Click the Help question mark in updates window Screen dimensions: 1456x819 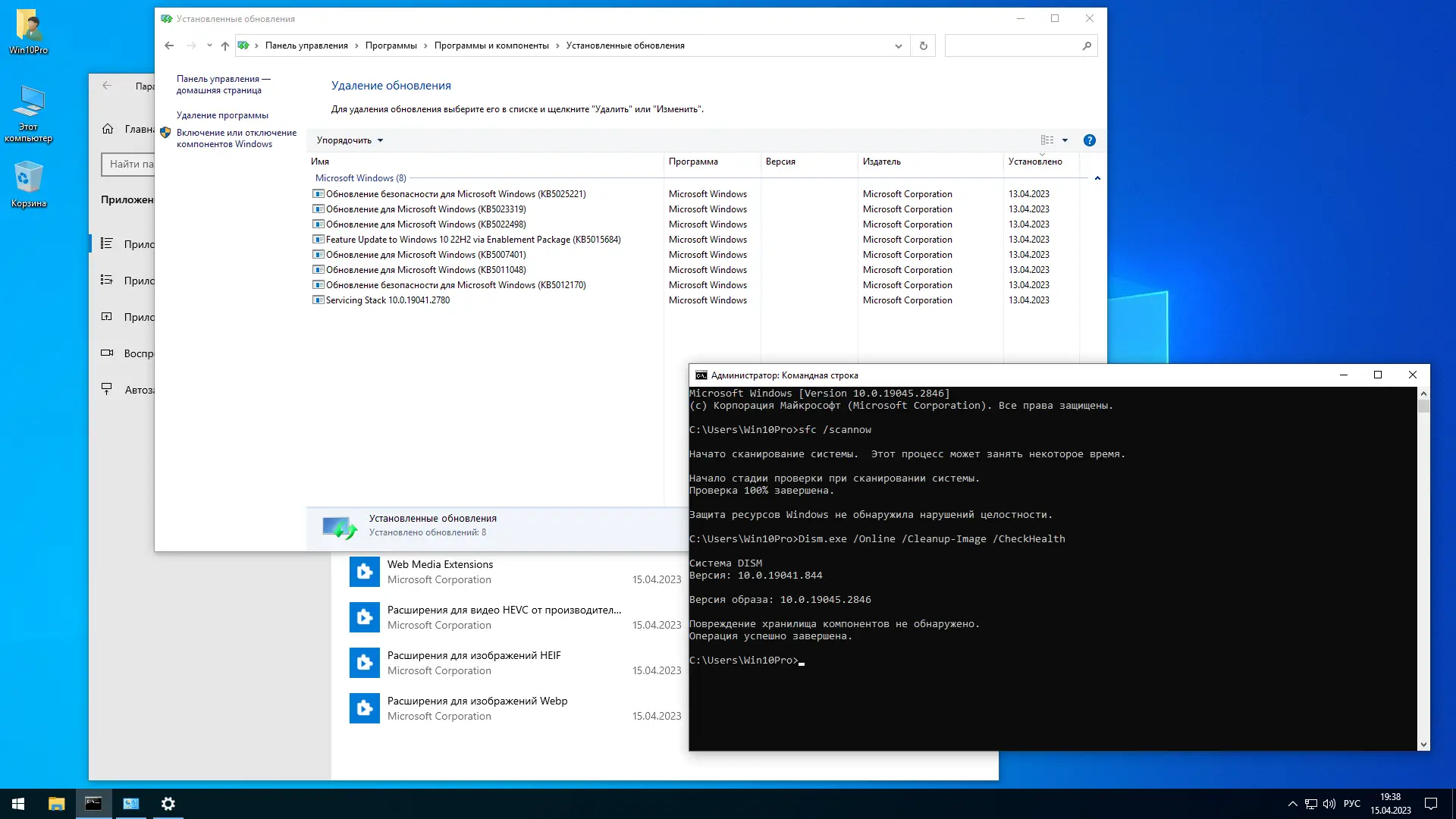[1090, 140]
